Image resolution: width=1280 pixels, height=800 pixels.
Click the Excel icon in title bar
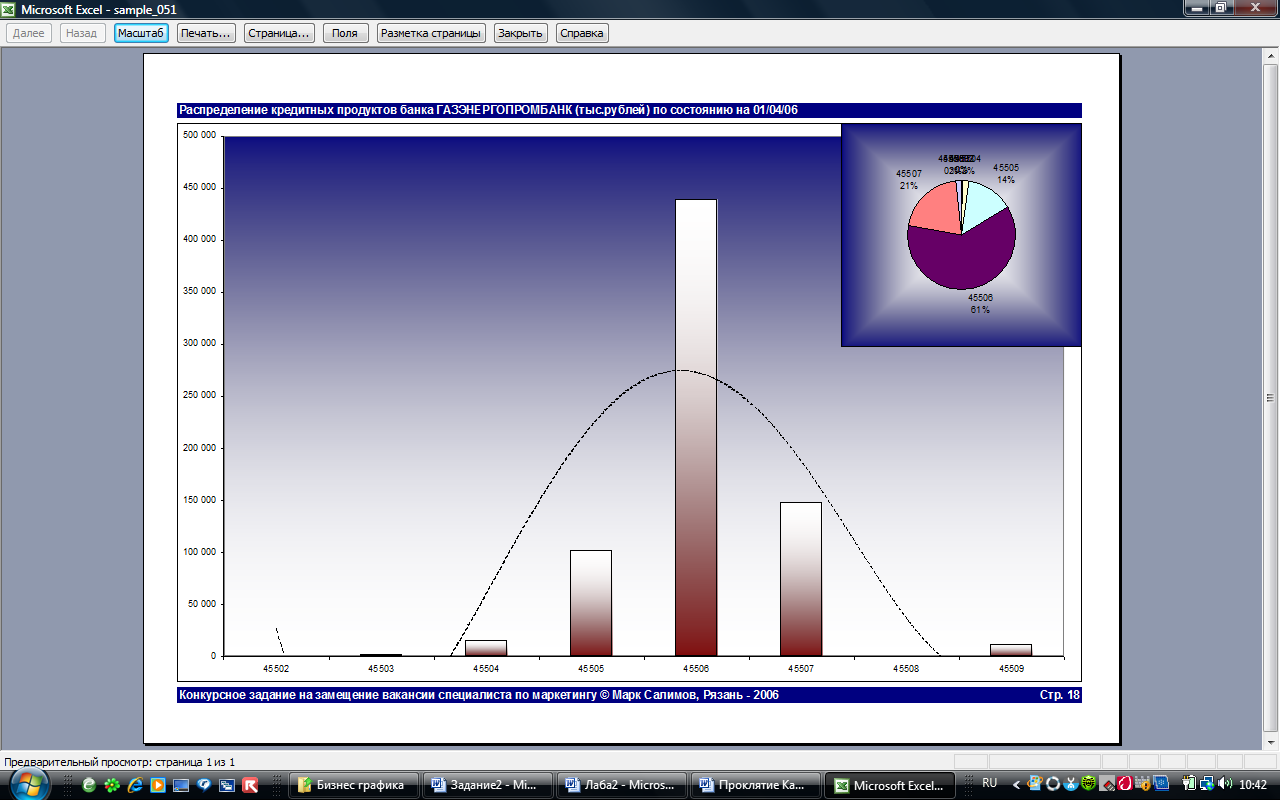pyautogui.click(x=10, y=9)
